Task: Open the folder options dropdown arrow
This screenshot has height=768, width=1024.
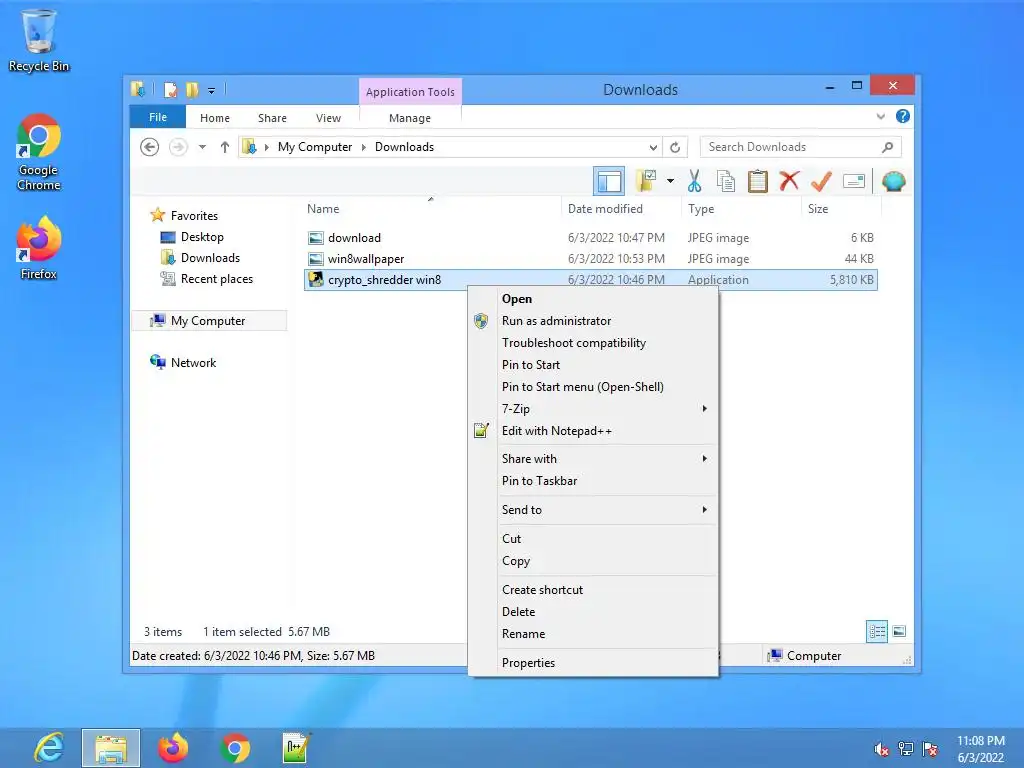Action: (x=671, y=181)
